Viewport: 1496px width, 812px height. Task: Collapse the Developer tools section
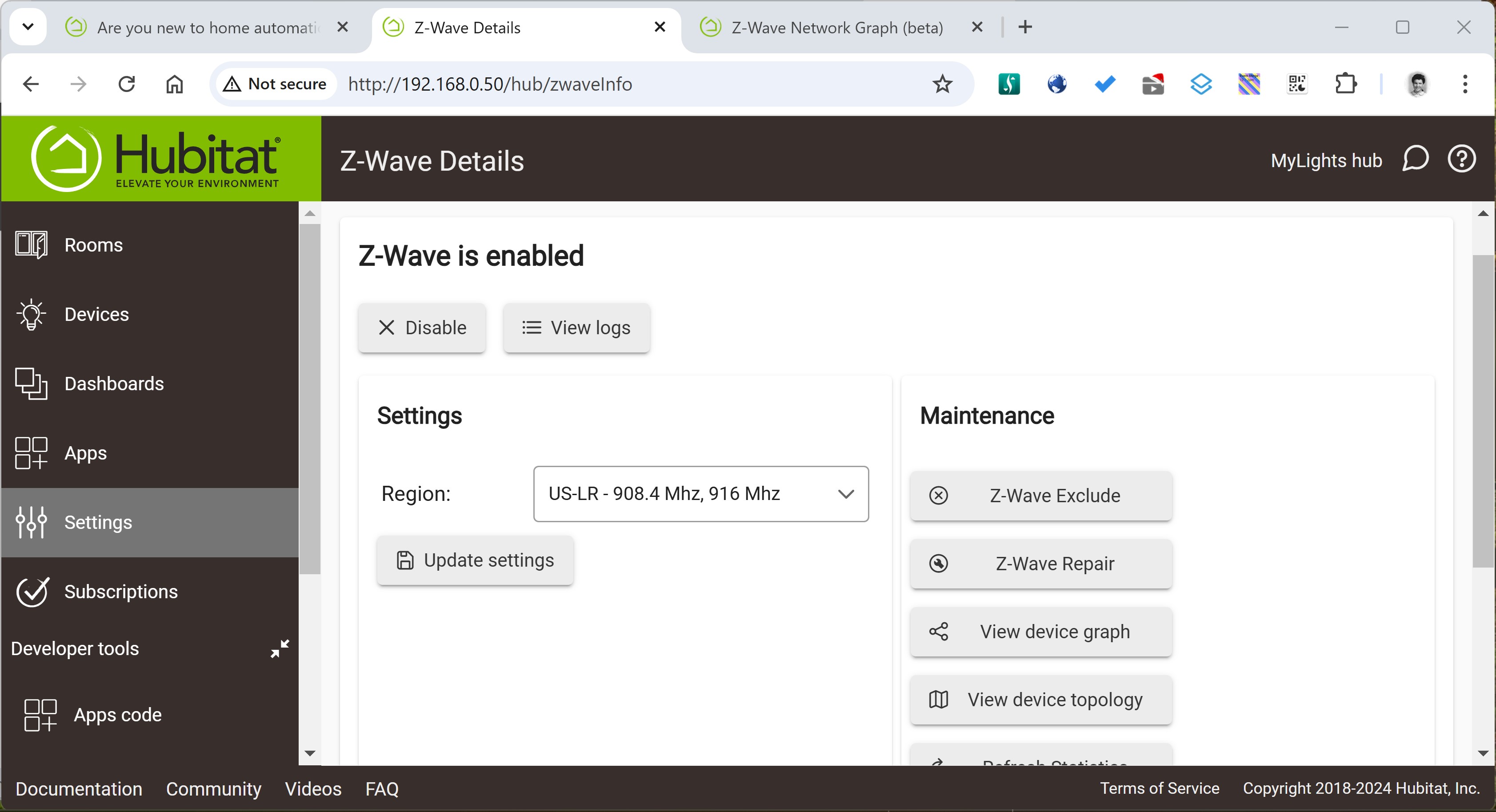click(280, 649)
